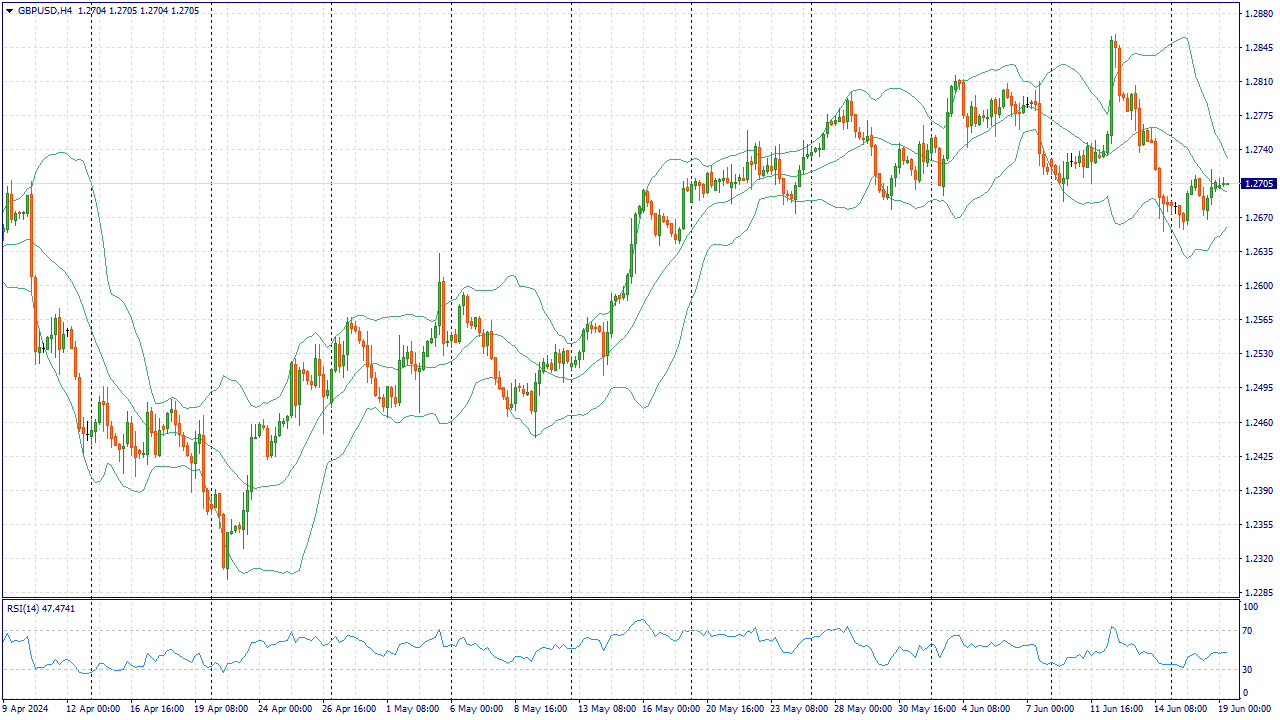Click the 1.2530 price axis value
The image size is (1280, 720).
coord(1258,354)
